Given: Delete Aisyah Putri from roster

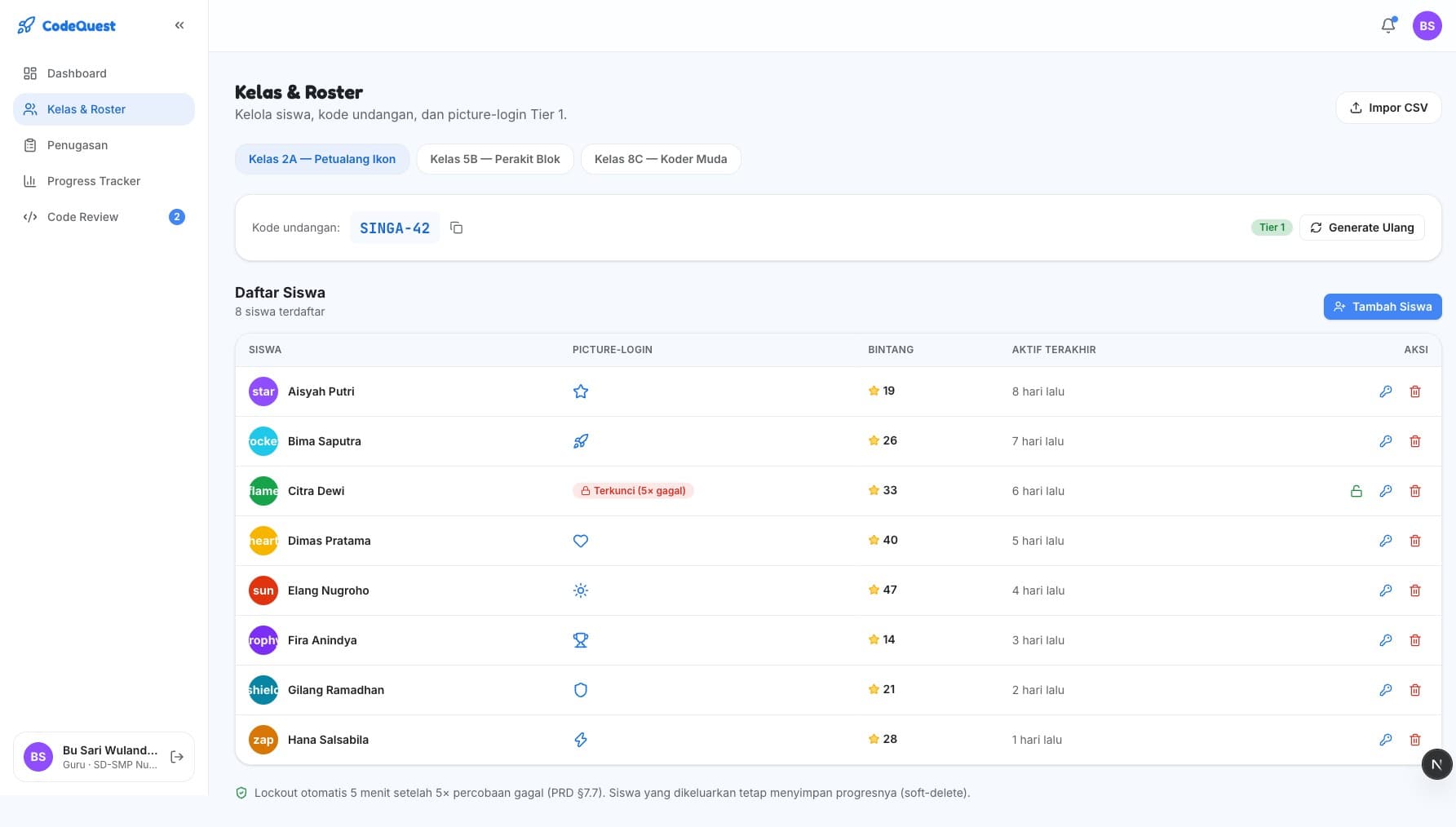Looking at the screenshot, I should (x=1415, y=391).
